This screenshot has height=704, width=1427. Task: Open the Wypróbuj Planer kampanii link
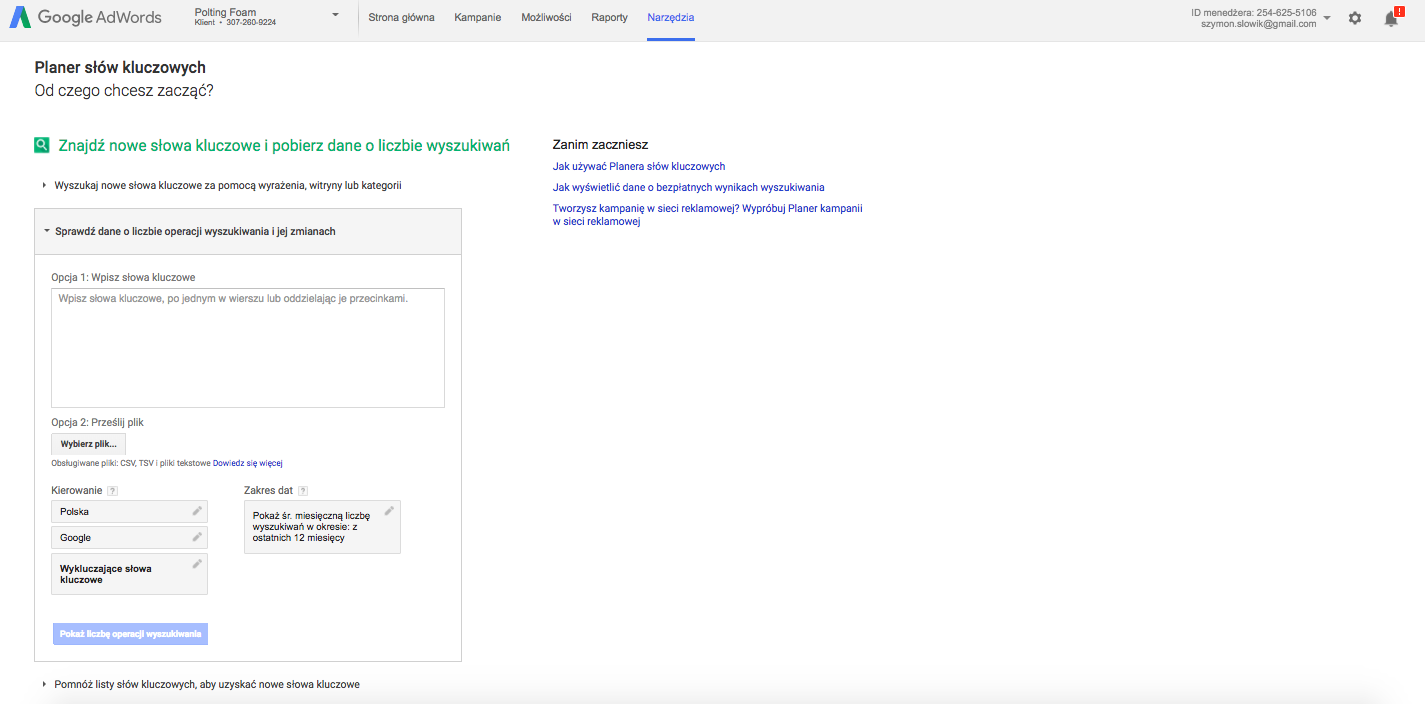pyautogui.click(x=708, y=215)
